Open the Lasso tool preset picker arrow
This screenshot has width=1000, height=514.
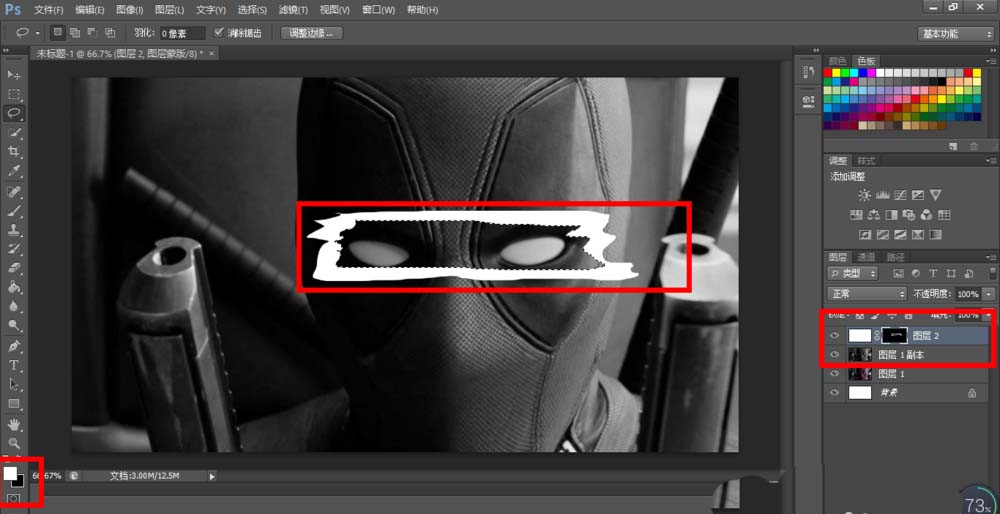38,33
